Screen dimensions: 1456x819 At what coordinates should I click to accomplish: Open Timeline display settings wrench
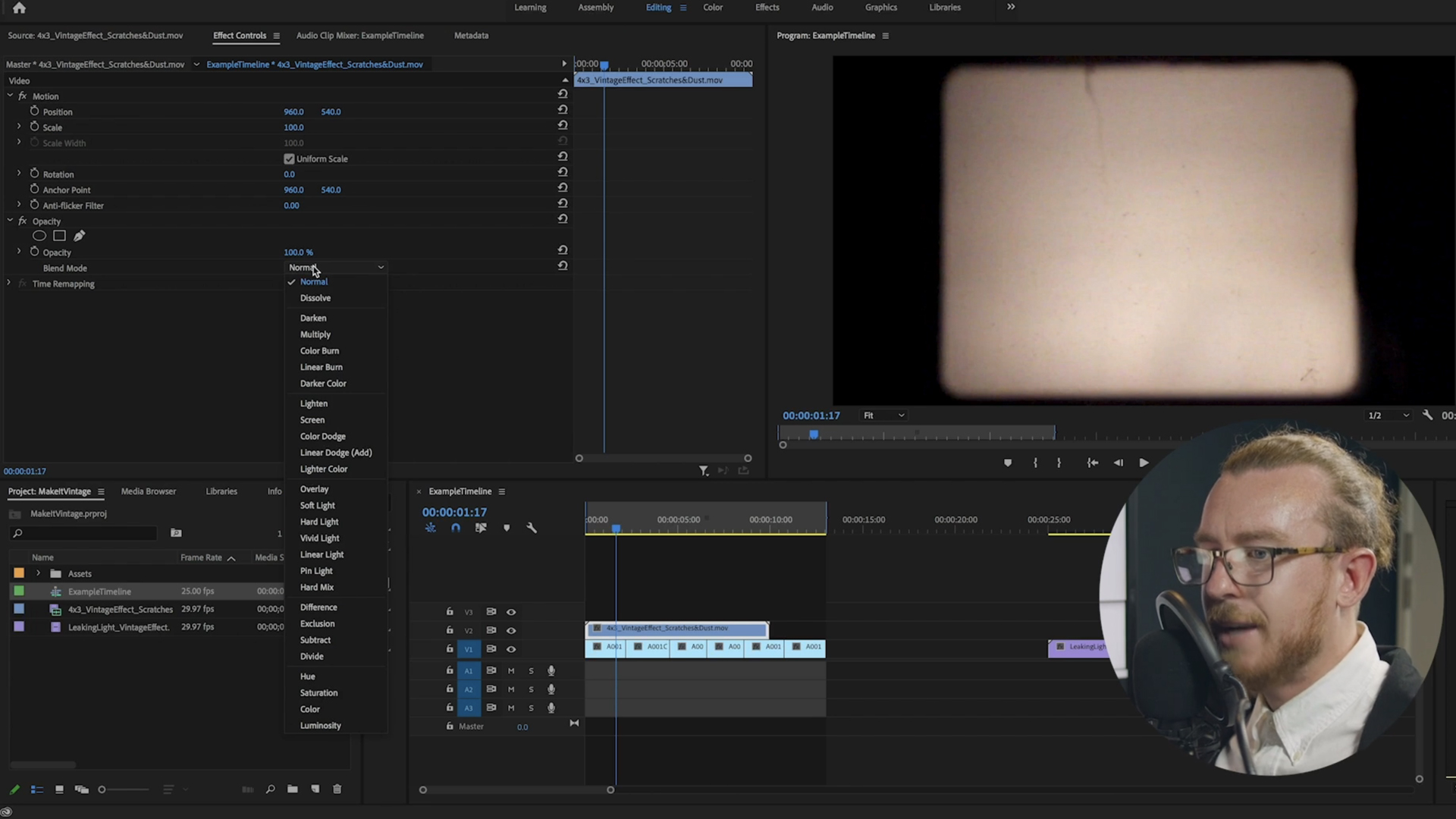[x=532, y=528]
